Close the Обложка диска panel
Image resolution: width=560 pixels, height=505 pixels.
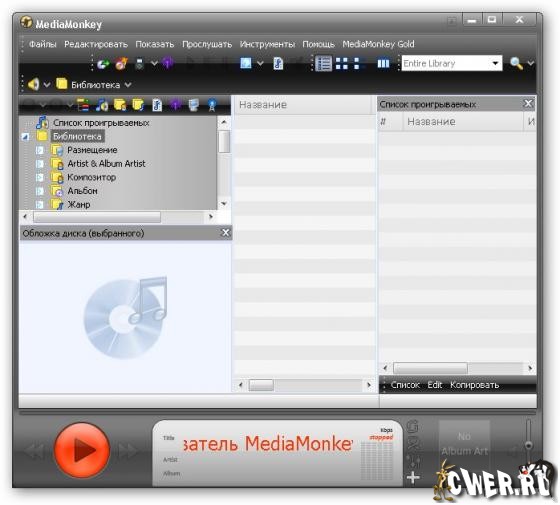(x=226, y=233)
